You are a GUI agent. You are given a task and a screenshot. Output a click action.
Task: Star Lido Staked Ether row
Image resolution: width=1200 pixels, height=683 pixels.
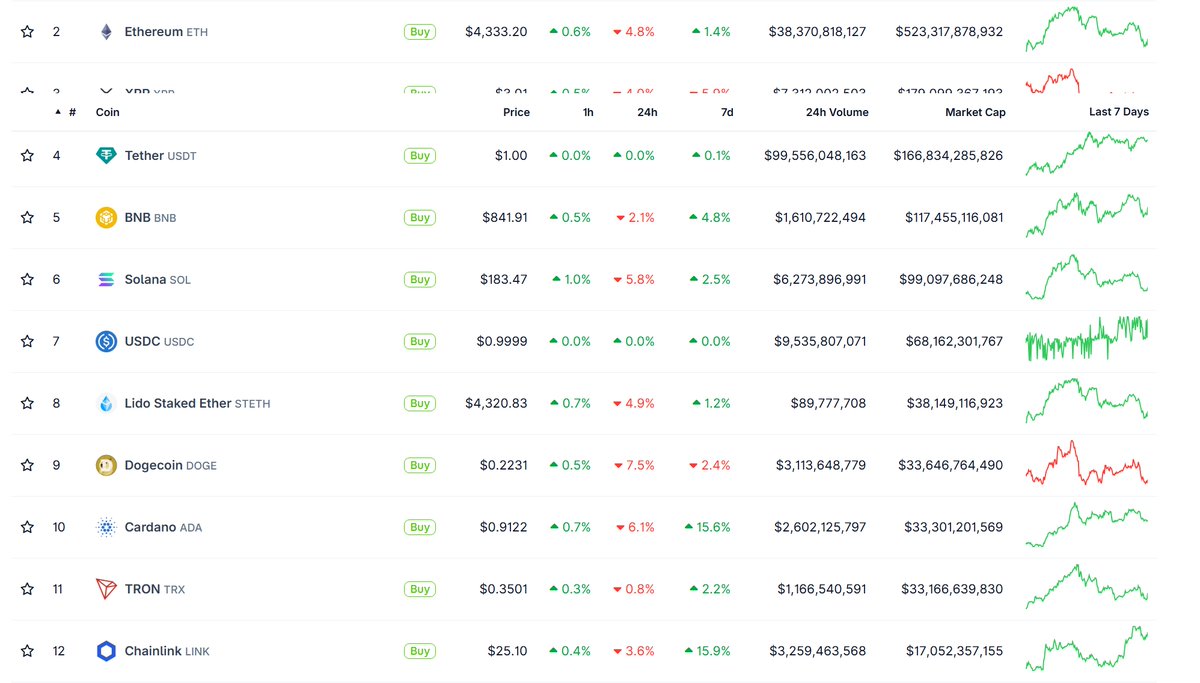(27, 403)
